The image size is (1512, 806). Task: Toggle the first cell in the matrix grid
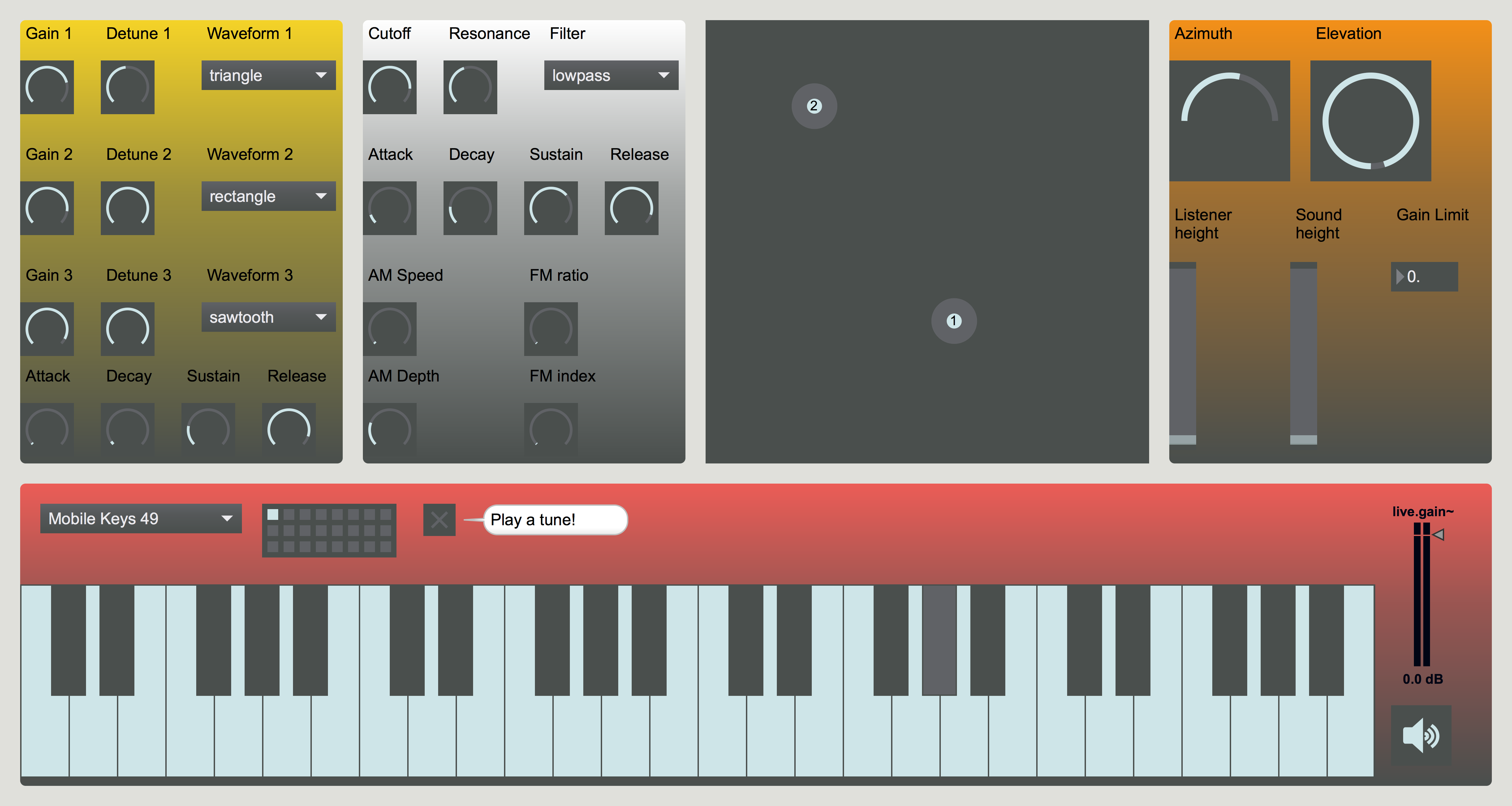[273, 515]
